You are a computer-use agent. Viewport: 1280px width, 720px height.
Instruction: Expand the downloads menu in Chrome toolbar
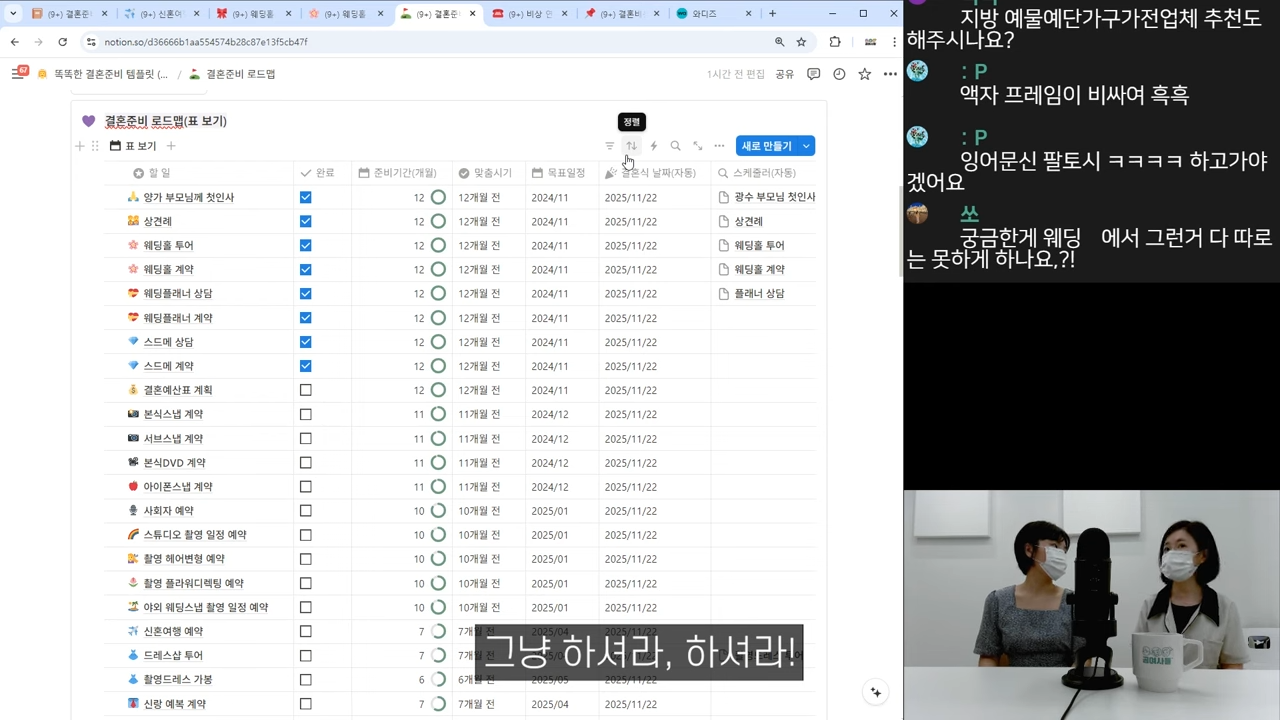click(x=834, y=41)
